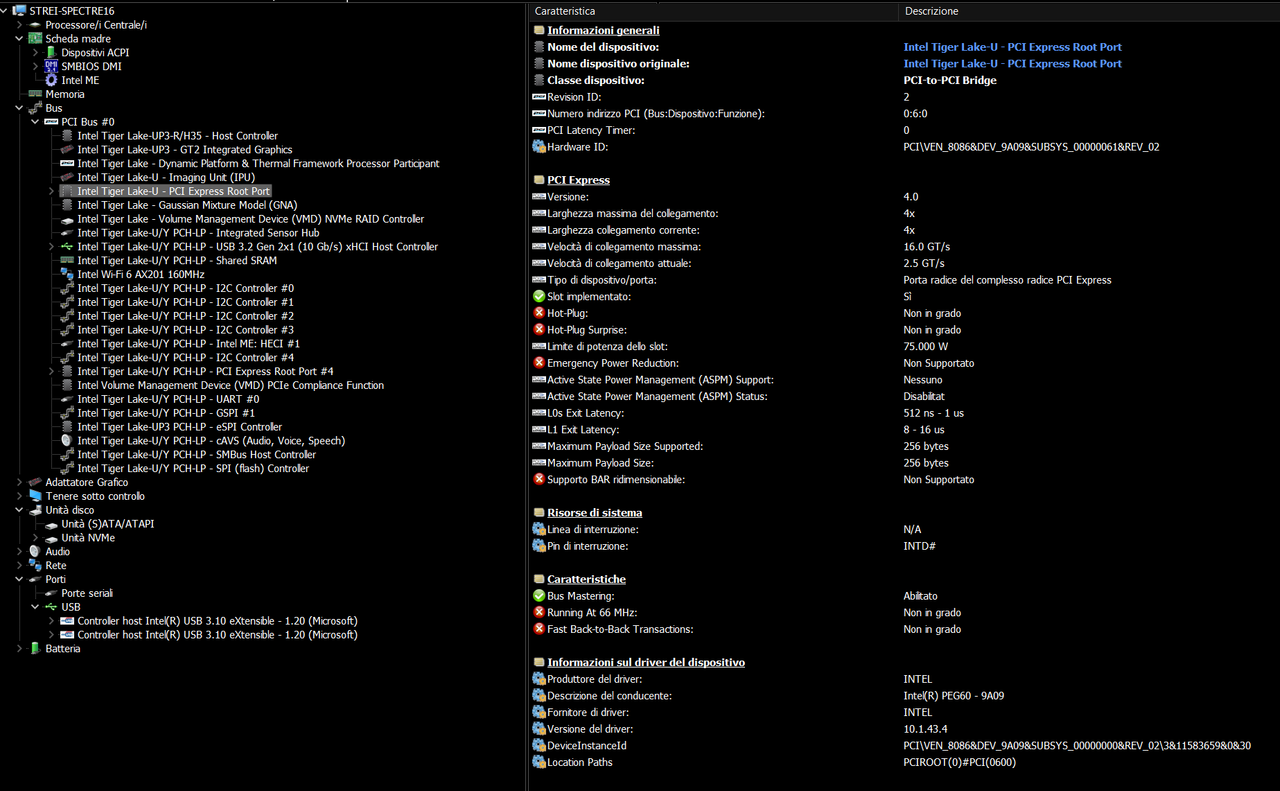Expand the PCI Express Root Port #4 node
This screenshot has height=791, width=1280.
[52, 371]
